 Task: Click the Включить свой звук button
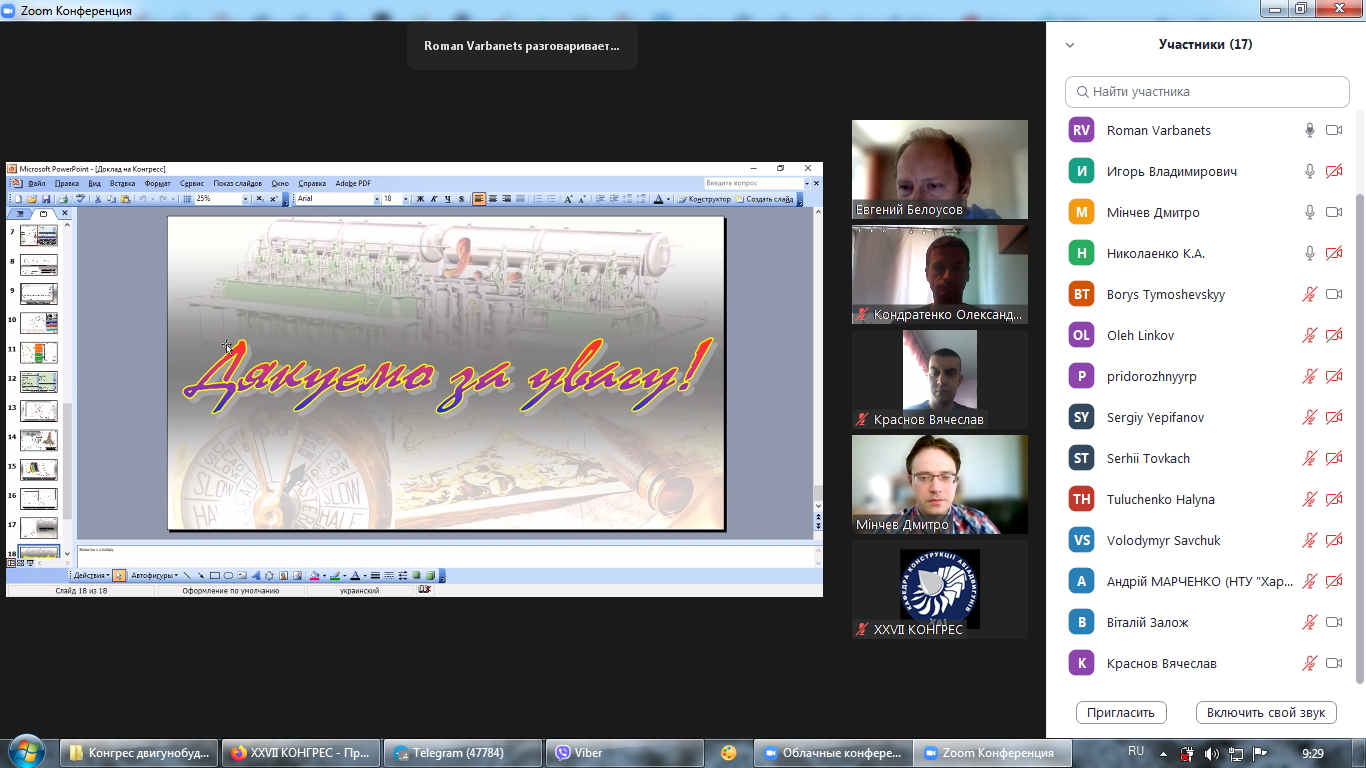point(1266,712)
